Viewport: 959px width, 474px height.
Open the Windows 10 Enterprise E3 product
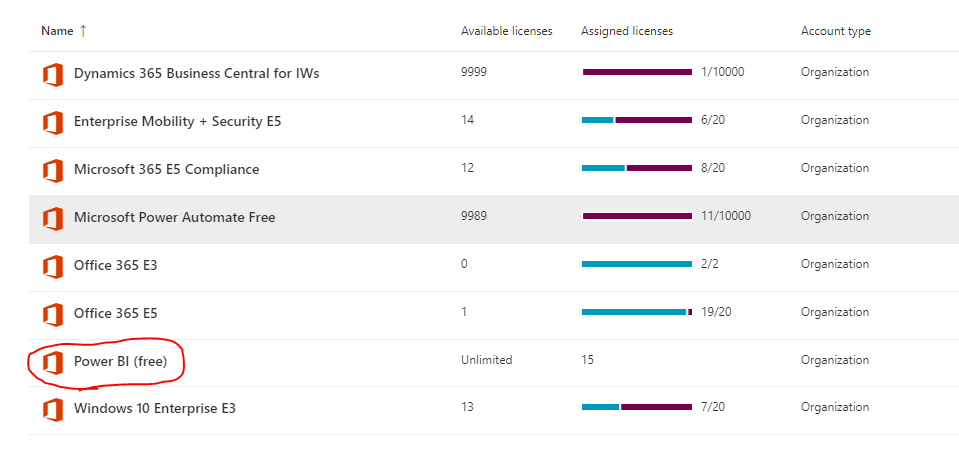pos(155,408)
